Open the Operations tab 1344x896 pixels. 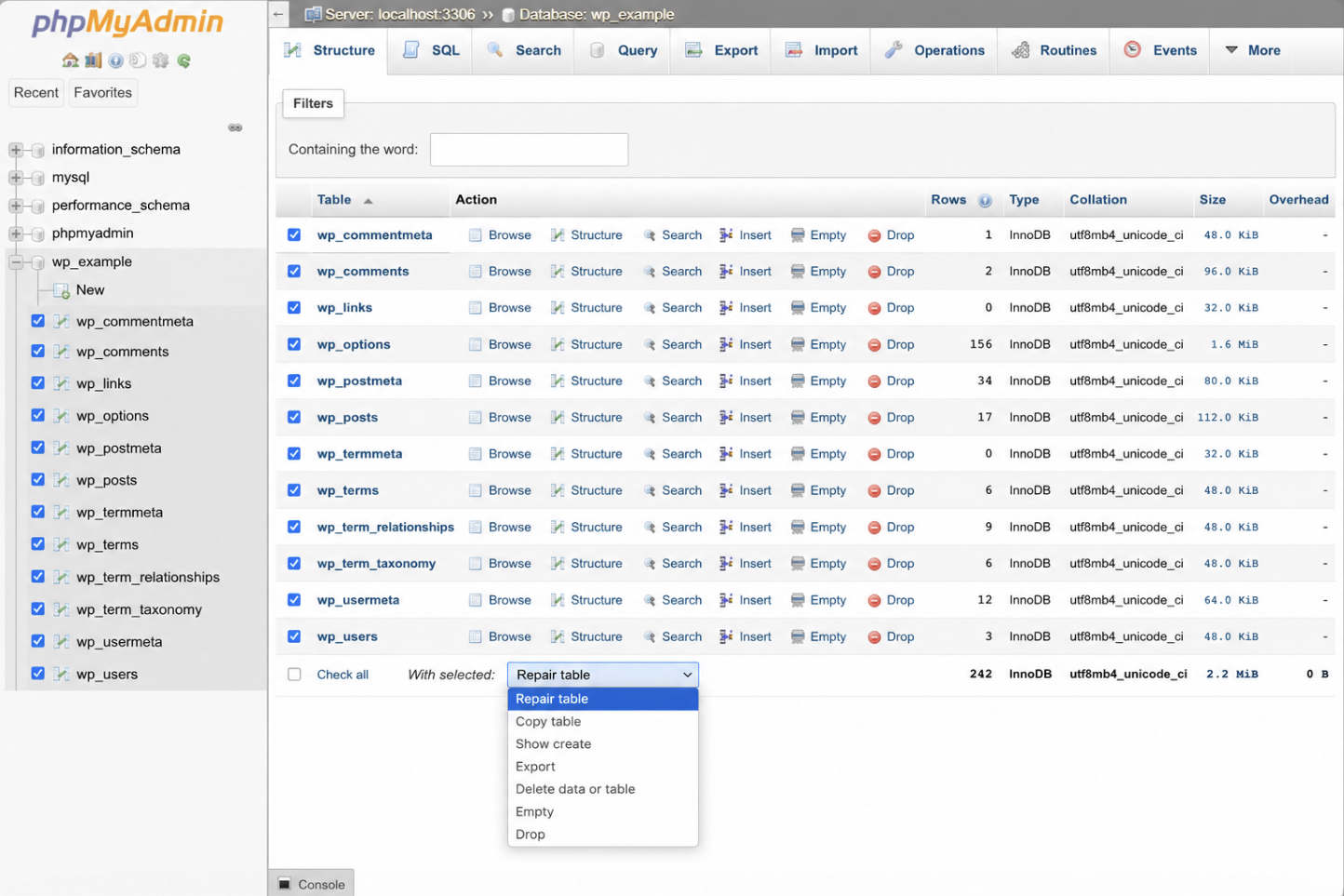click(934, 50)
